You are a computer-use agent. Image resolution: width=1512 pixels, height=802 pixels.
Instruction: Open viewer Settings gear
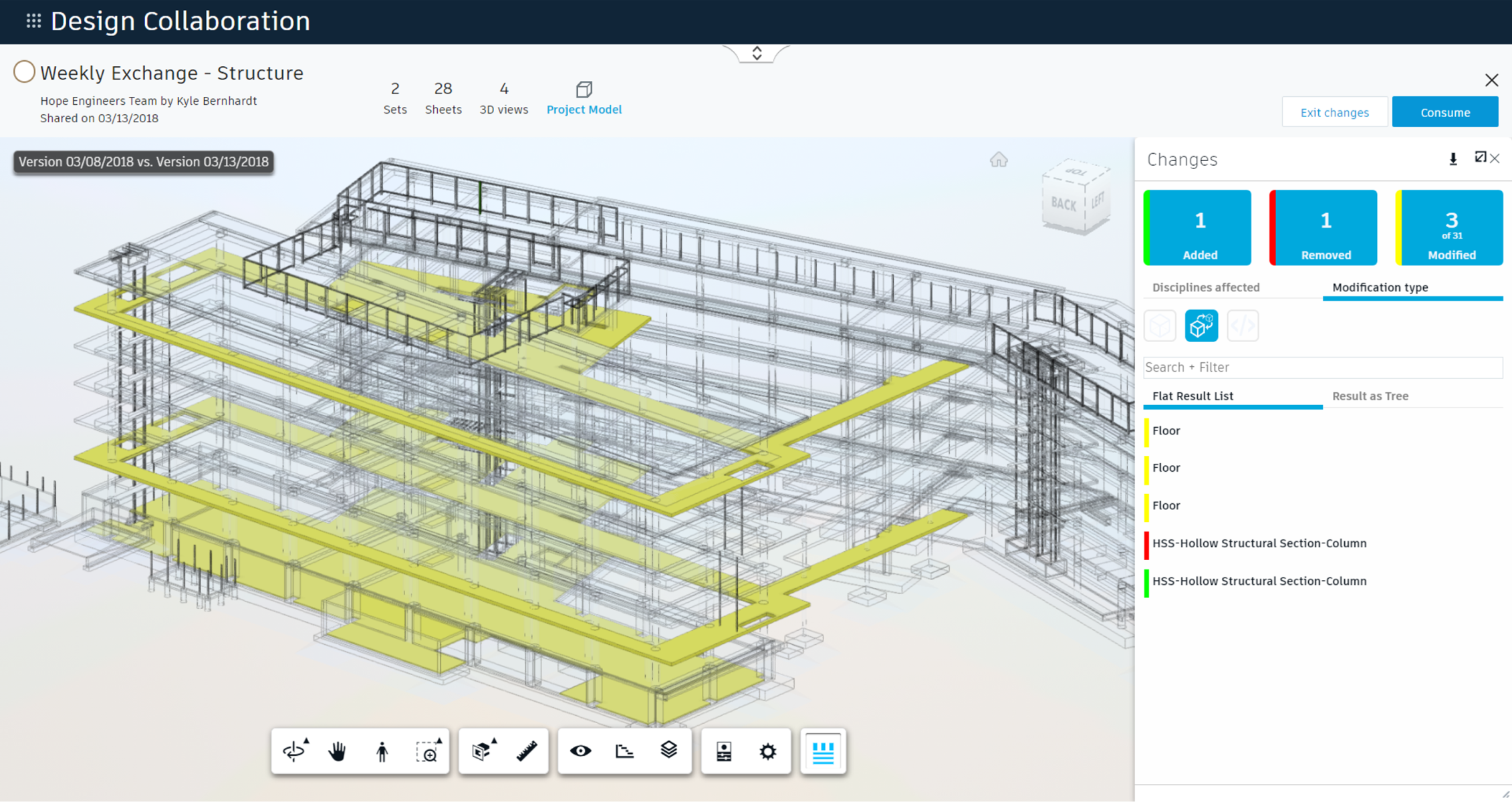click(x=768, y=751)
